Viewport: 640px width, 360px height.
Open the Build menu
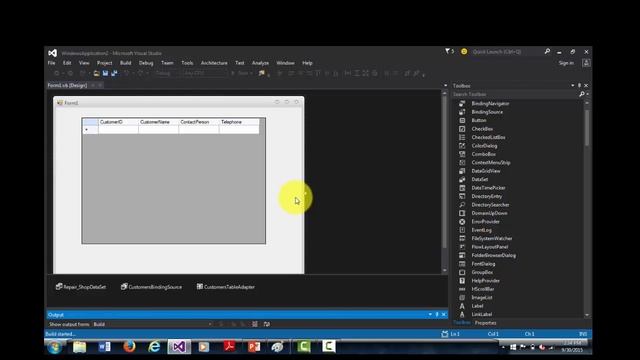(x=126, y=63)
